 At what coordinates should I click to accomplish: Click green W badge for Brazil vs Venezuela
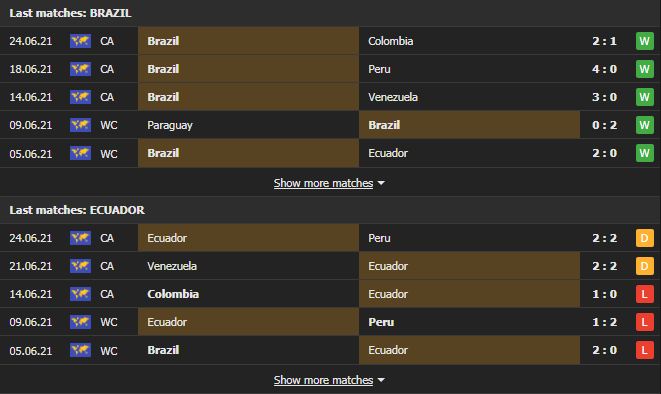pos(645,97)
